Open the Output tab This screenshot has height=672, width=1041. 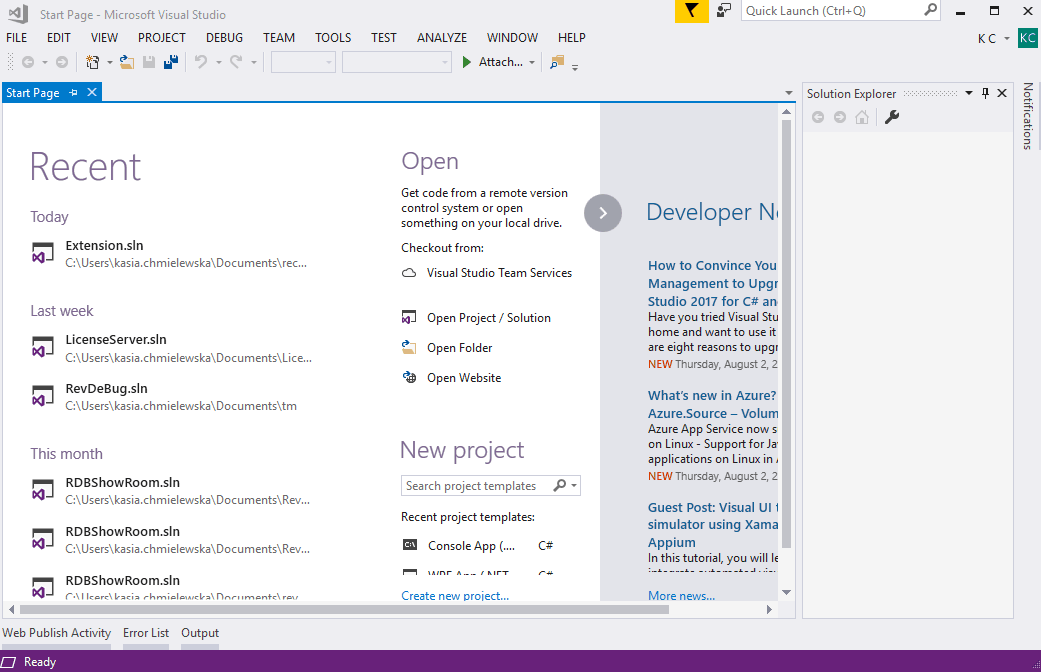click(x=200, y=633)
